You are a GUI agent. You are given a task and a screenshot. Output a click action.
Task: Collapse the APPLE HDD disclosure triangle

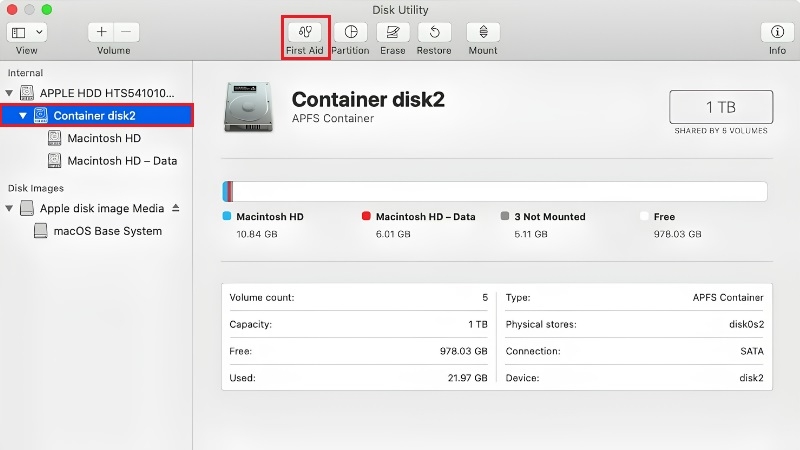click(9, 93)
